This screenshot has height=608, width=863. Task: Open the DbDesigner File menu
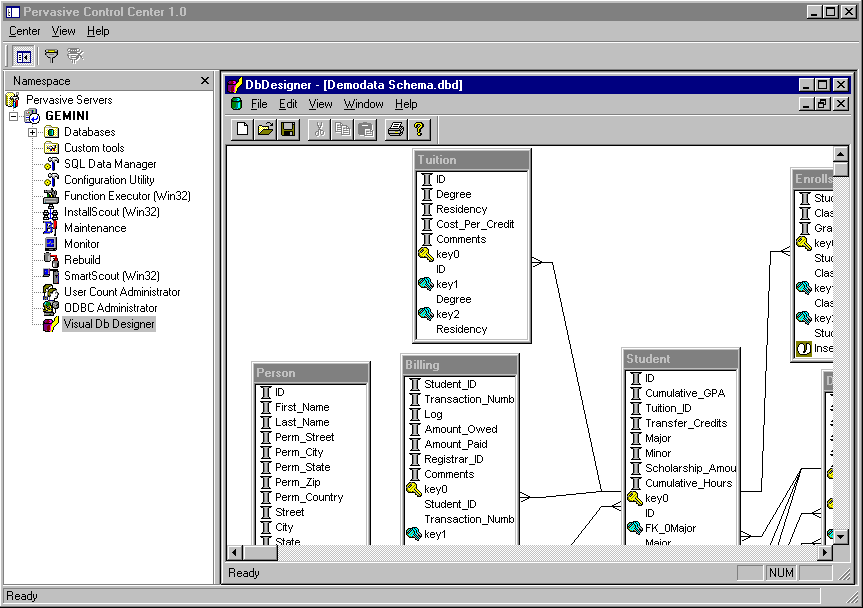coord(259,104)
